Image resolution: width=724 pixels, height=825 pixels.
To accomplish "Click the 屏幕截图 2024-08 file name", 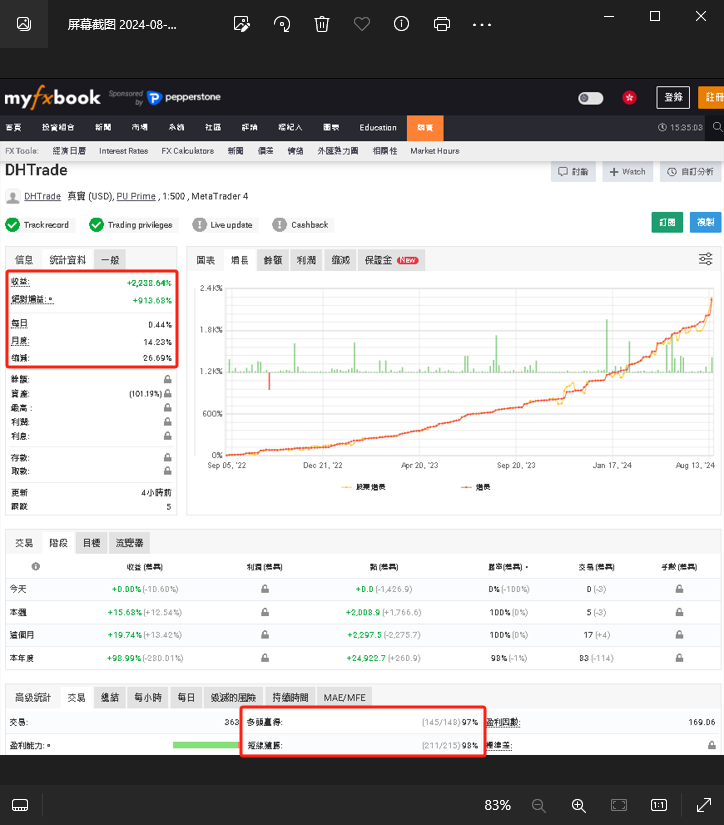I will coord(122,24).
